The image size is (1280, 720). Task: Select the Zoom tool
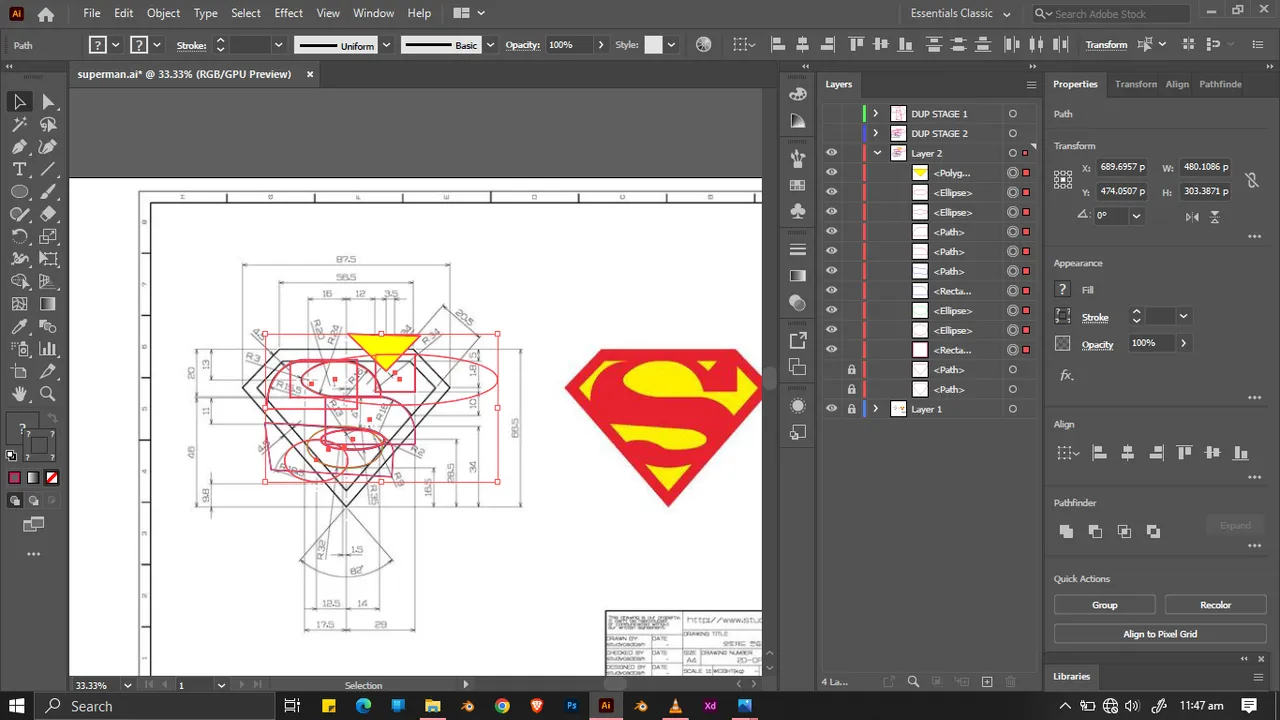point(48,394)
